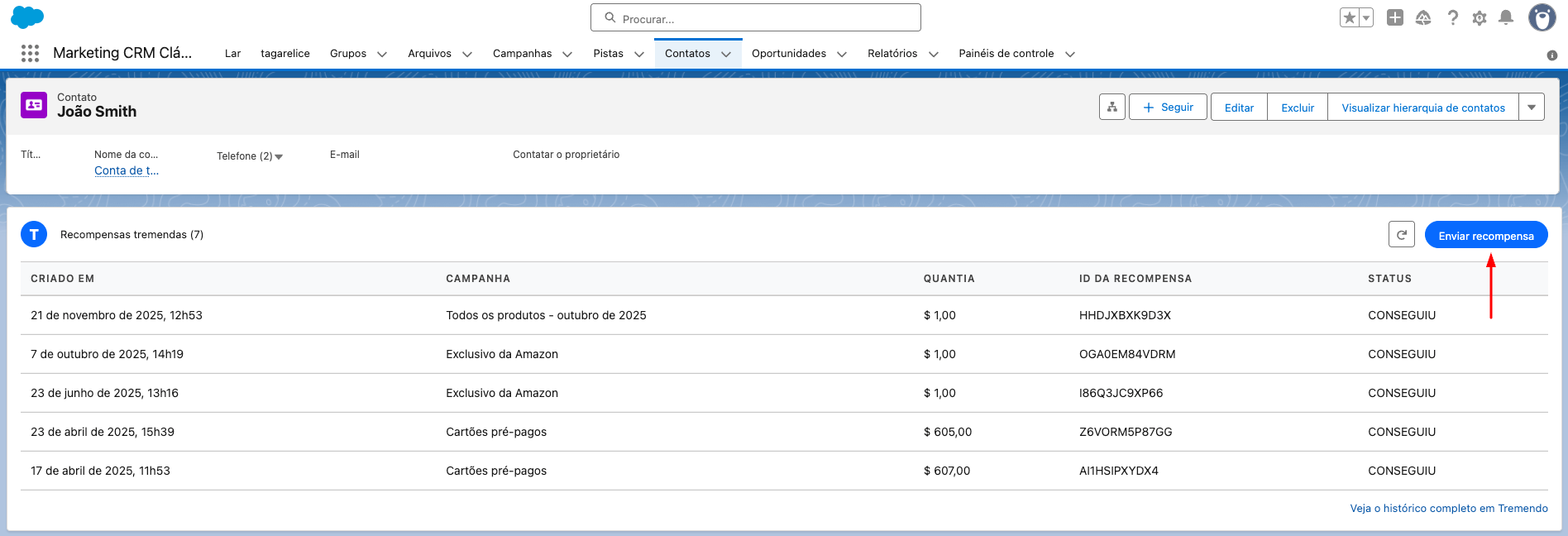Open the notifications bell

[x=1506, y=17]
